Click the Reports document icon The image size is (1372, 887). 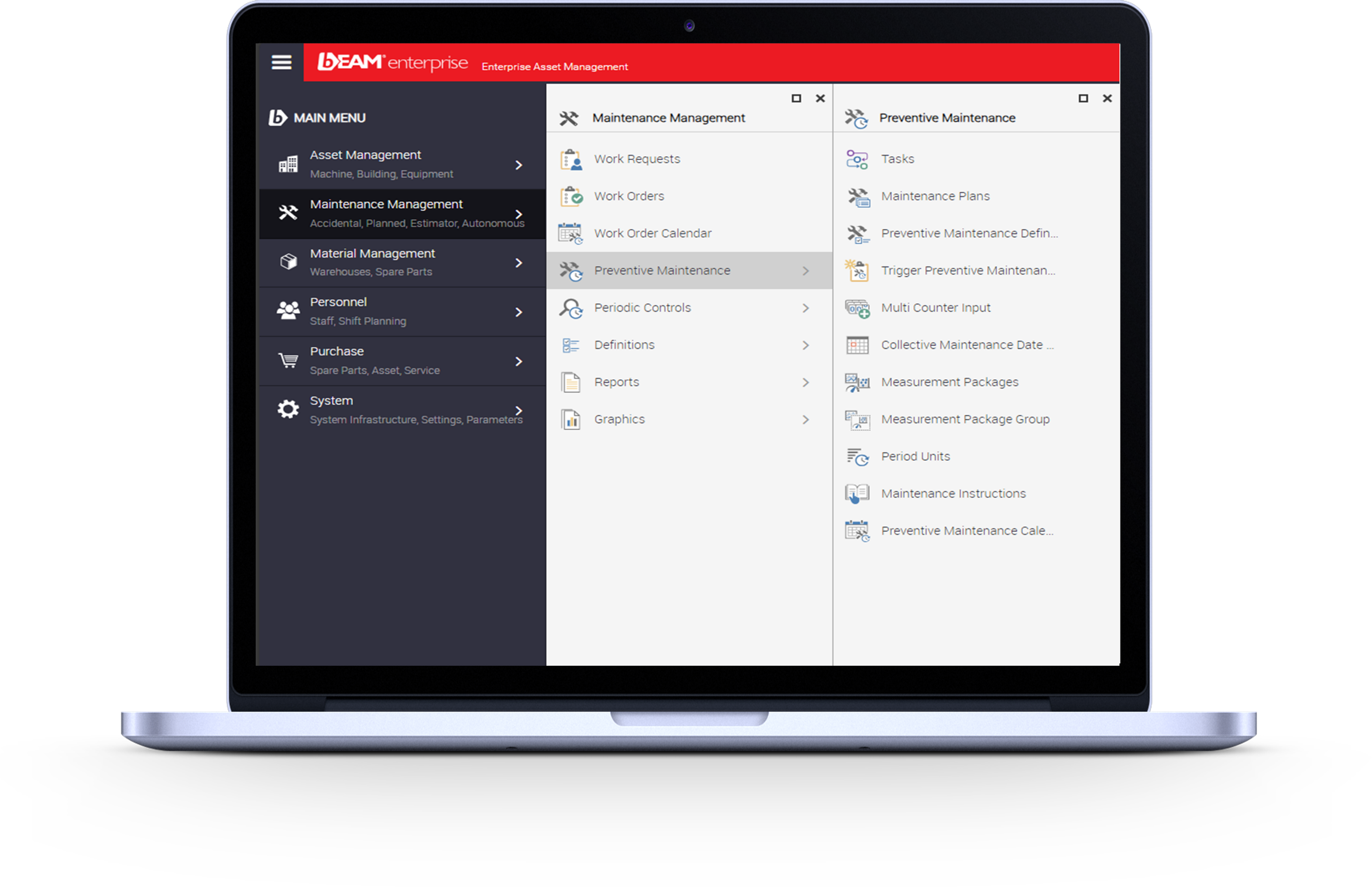(x=571, y=383)
